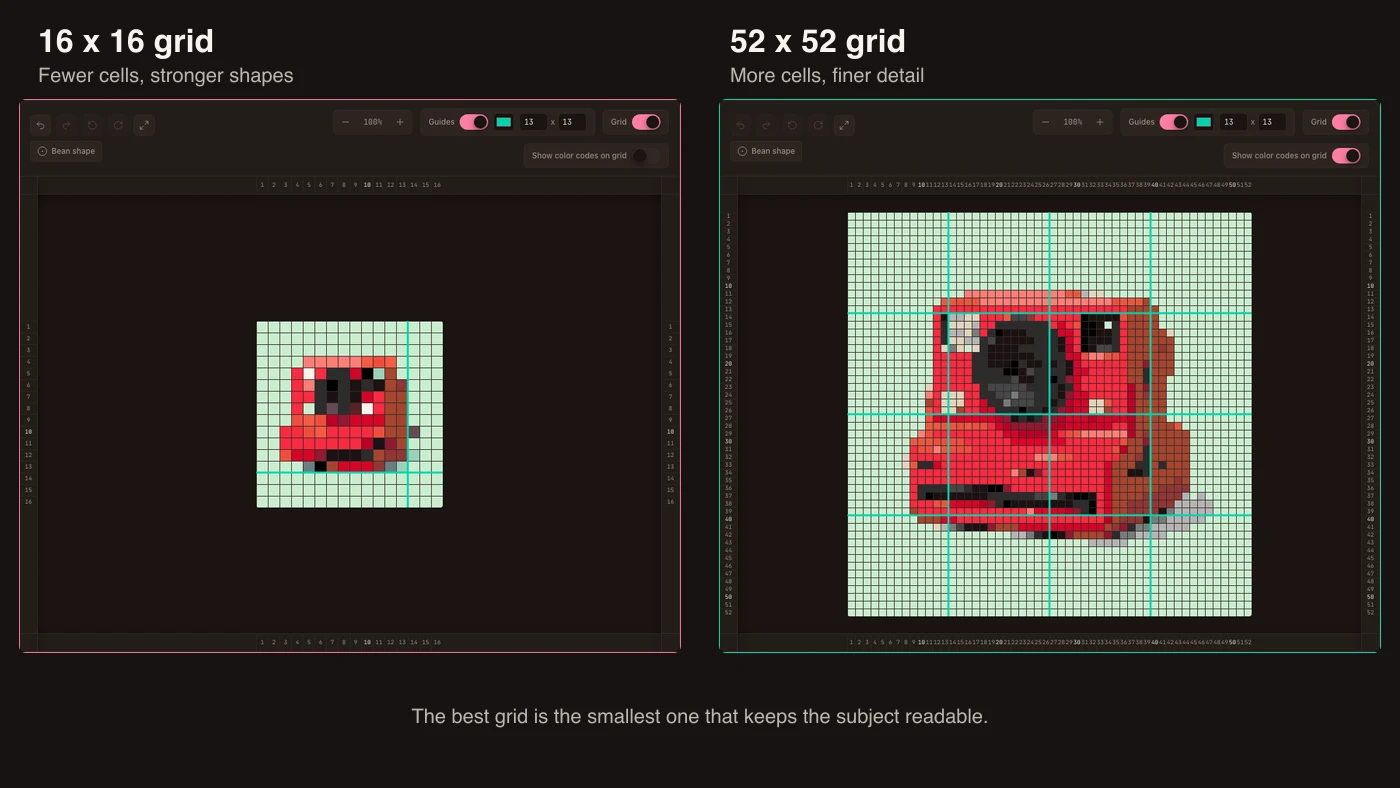Viewport: 1400px width, 788px height.
Task: Zoom out with minus in the 52 x 52 panel
Action: [1046, 122]
